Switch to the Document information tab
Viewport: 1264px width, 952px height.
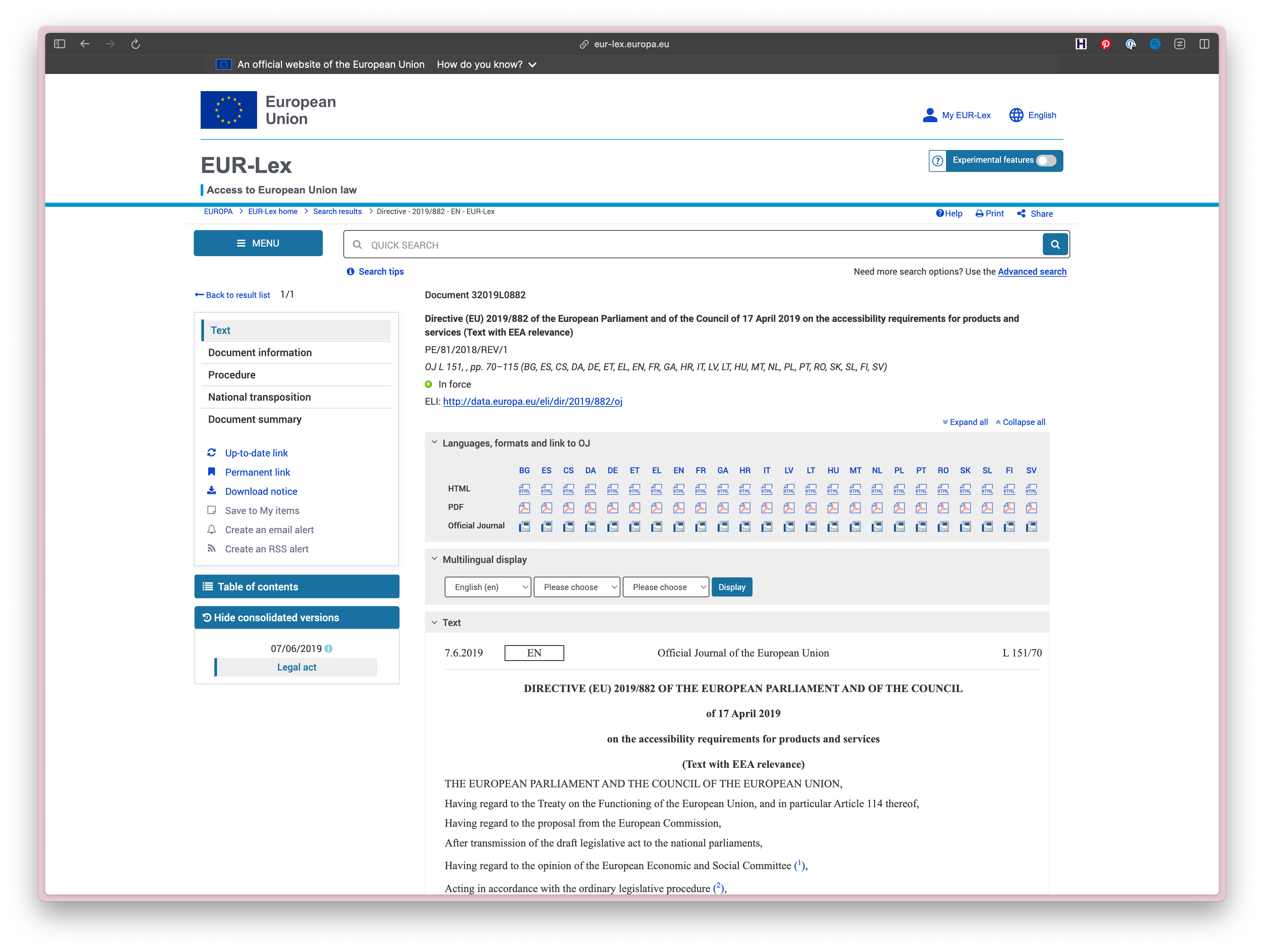pos(260,353)
